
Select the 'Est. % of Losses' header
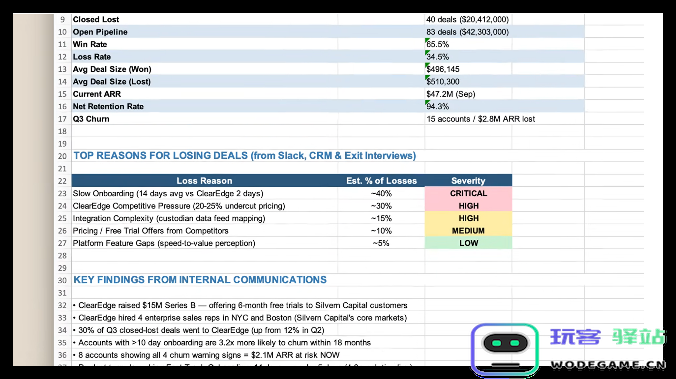(381, 181)
